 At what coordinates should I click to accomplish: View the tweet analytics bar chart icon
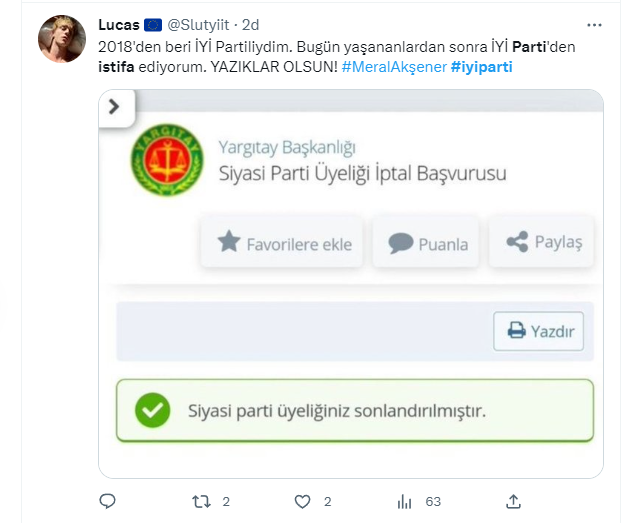406,500
